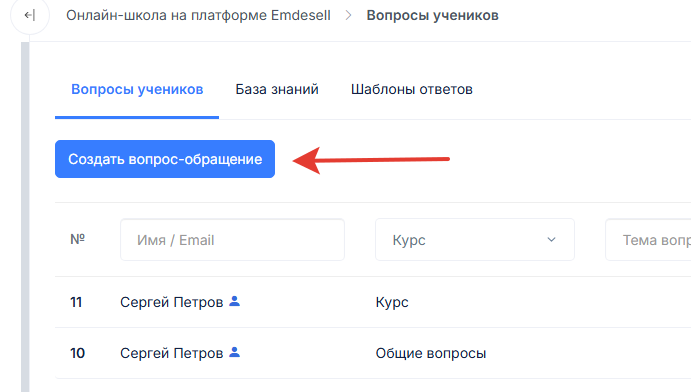Expand the Курс filter dropdown arrow
Screen dimensions: 691x392
pyautogui.click(x=551, y=240)
